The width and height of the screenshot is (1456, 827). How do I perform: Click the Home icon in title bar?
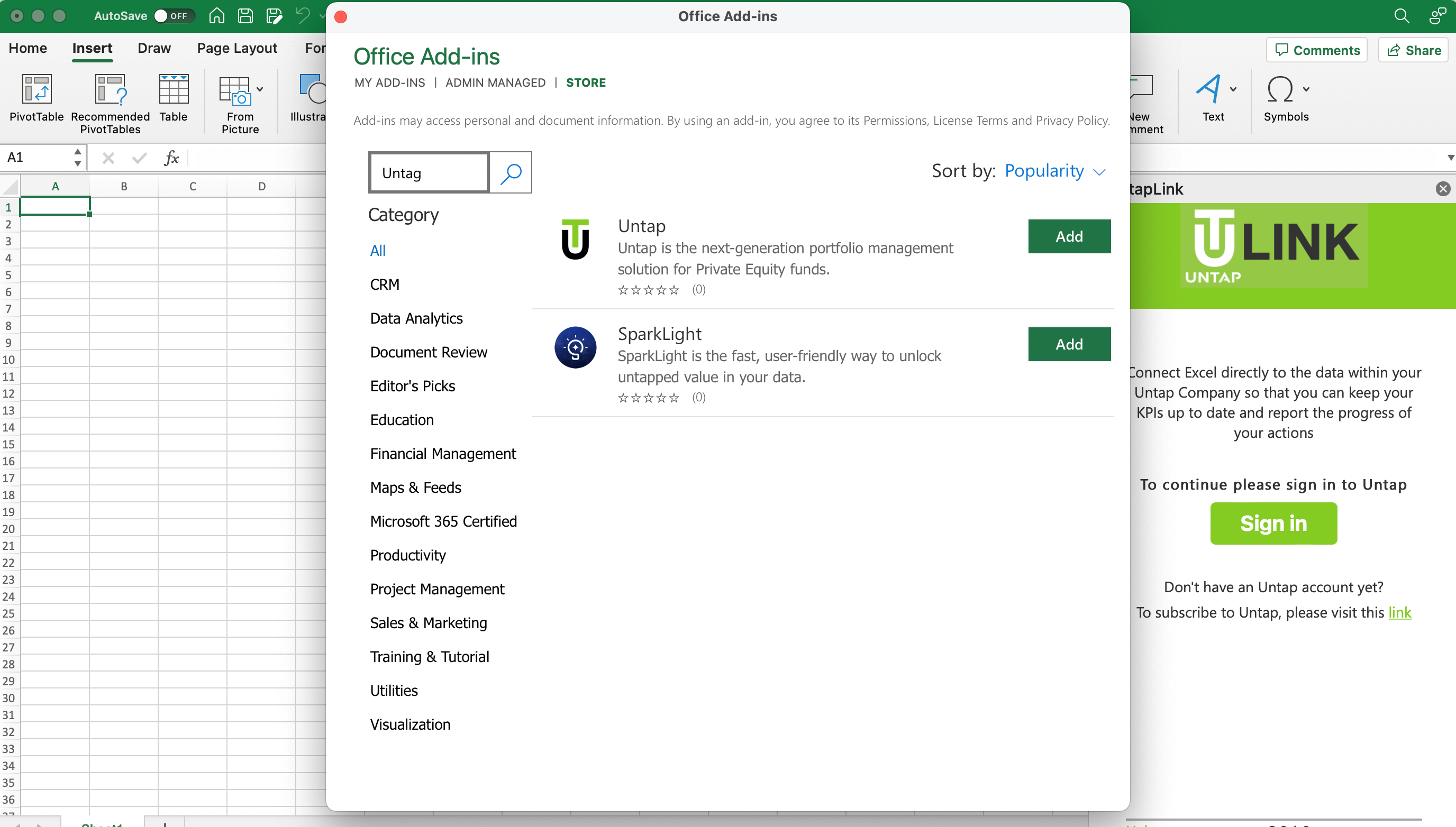216,16
